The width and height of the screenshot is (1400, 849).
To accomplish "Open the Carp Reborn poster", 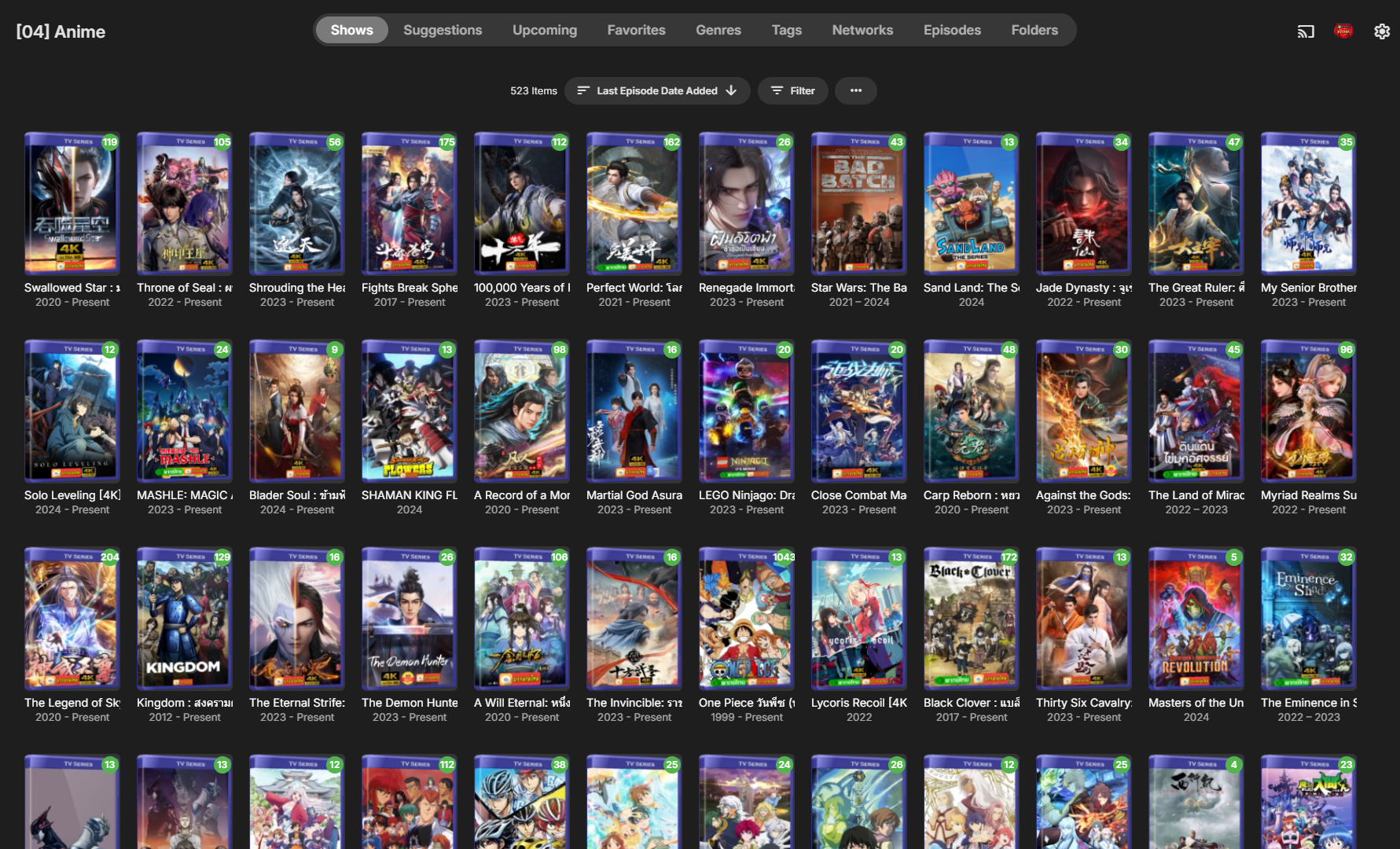I will click(x=972, y=411).
